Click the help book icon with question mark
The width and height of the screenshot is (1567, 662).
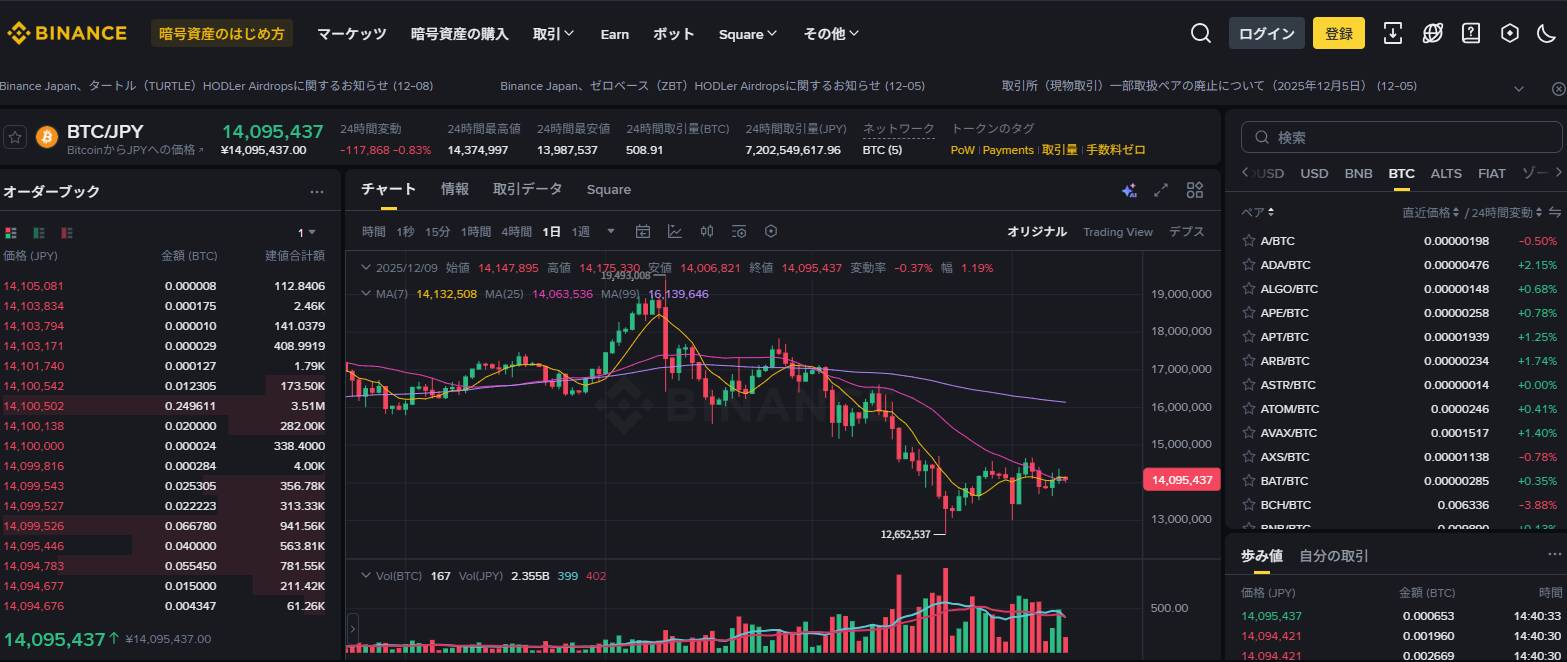1471,33
